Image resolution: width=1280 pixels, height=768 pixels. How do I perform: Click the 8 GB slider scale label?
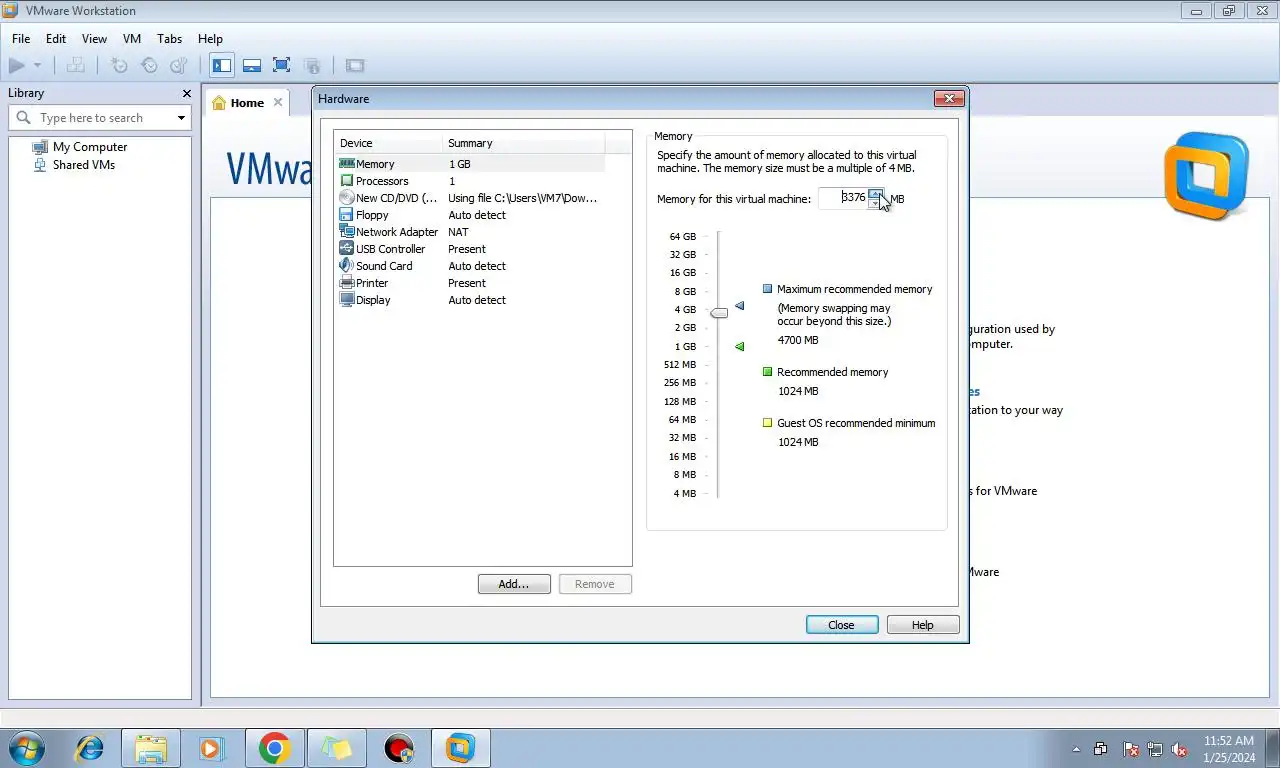tap(685, 291)
